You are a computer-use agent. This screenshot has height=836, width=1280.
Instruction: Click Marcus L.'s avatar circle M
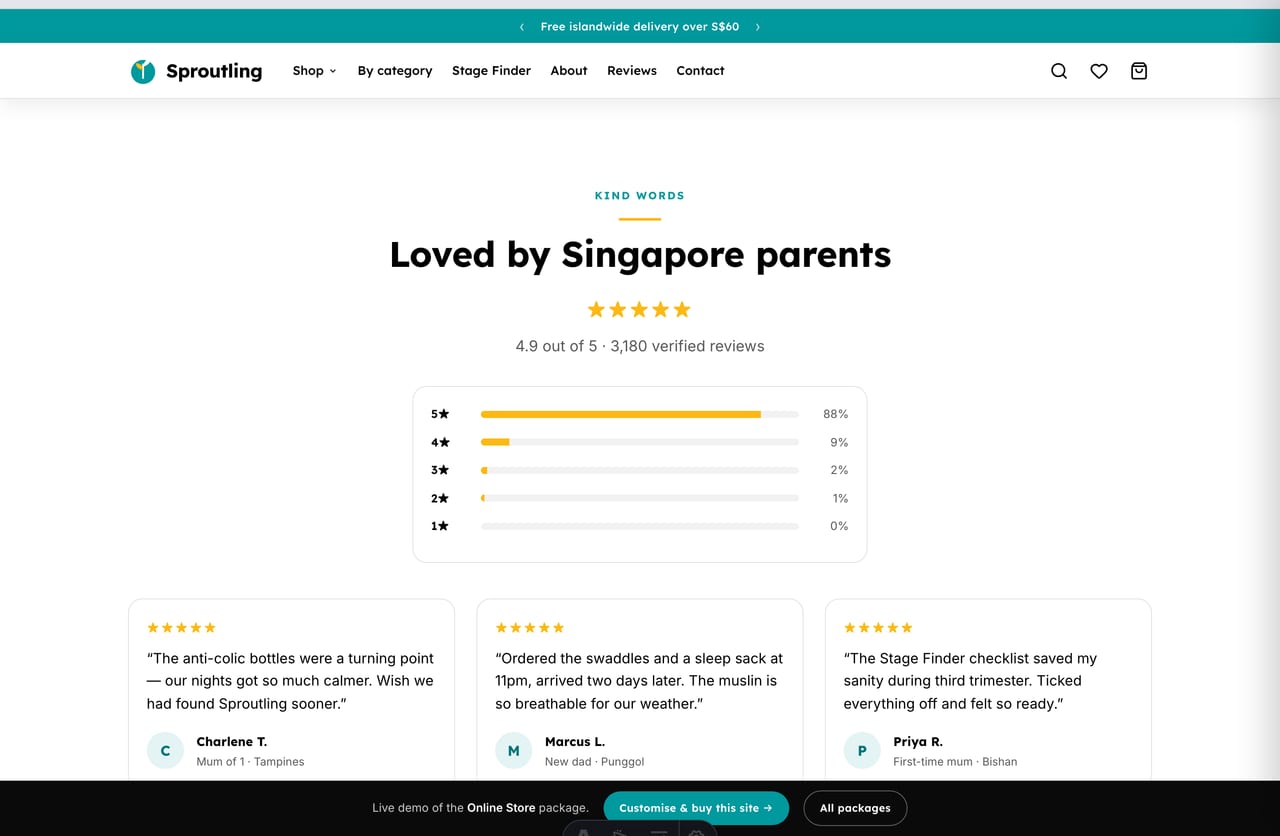[514, 750]
